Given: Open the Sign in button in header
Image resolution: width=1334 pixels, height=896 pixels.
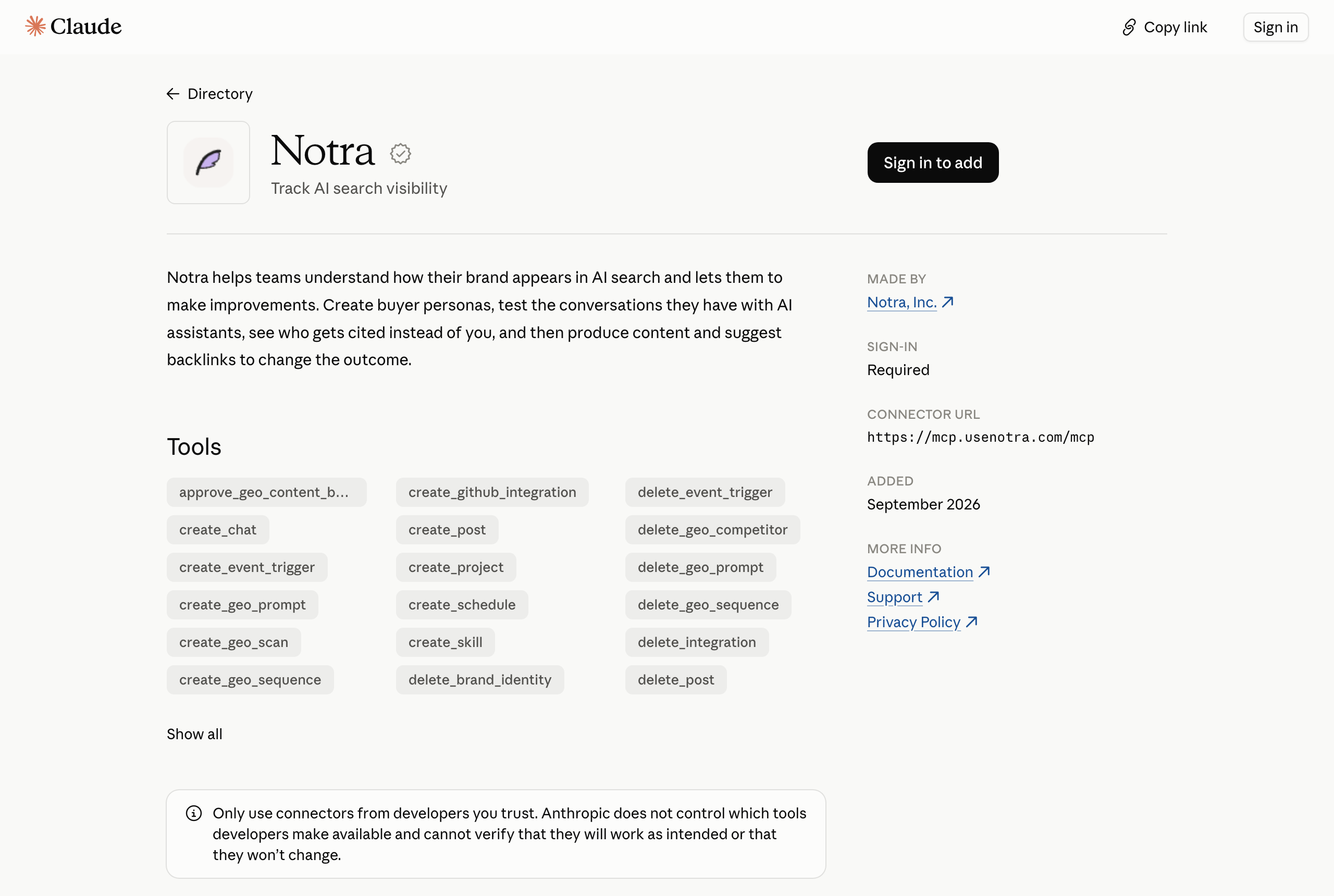Looking at the screenshot, I should point(1275,28).
